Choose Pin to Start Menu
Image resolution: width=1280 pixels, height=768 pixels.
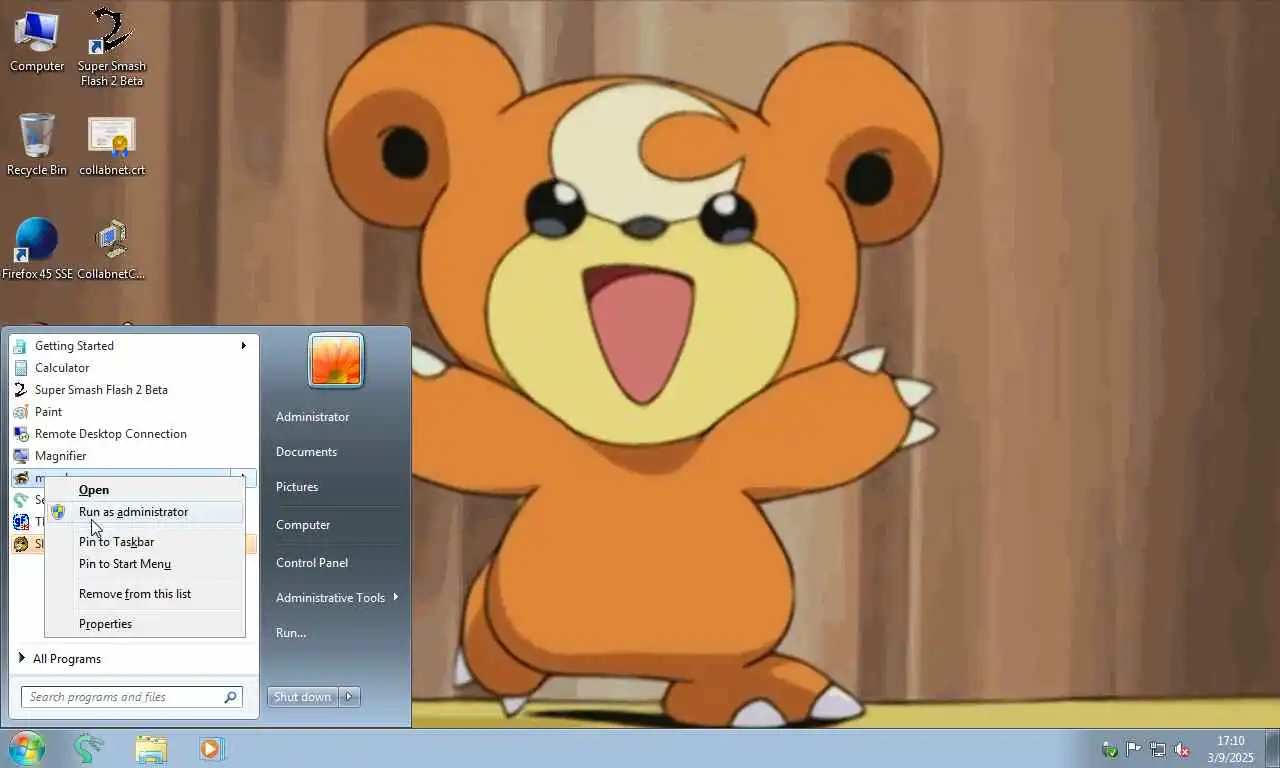pyautogui.click(x=145, y=564)
